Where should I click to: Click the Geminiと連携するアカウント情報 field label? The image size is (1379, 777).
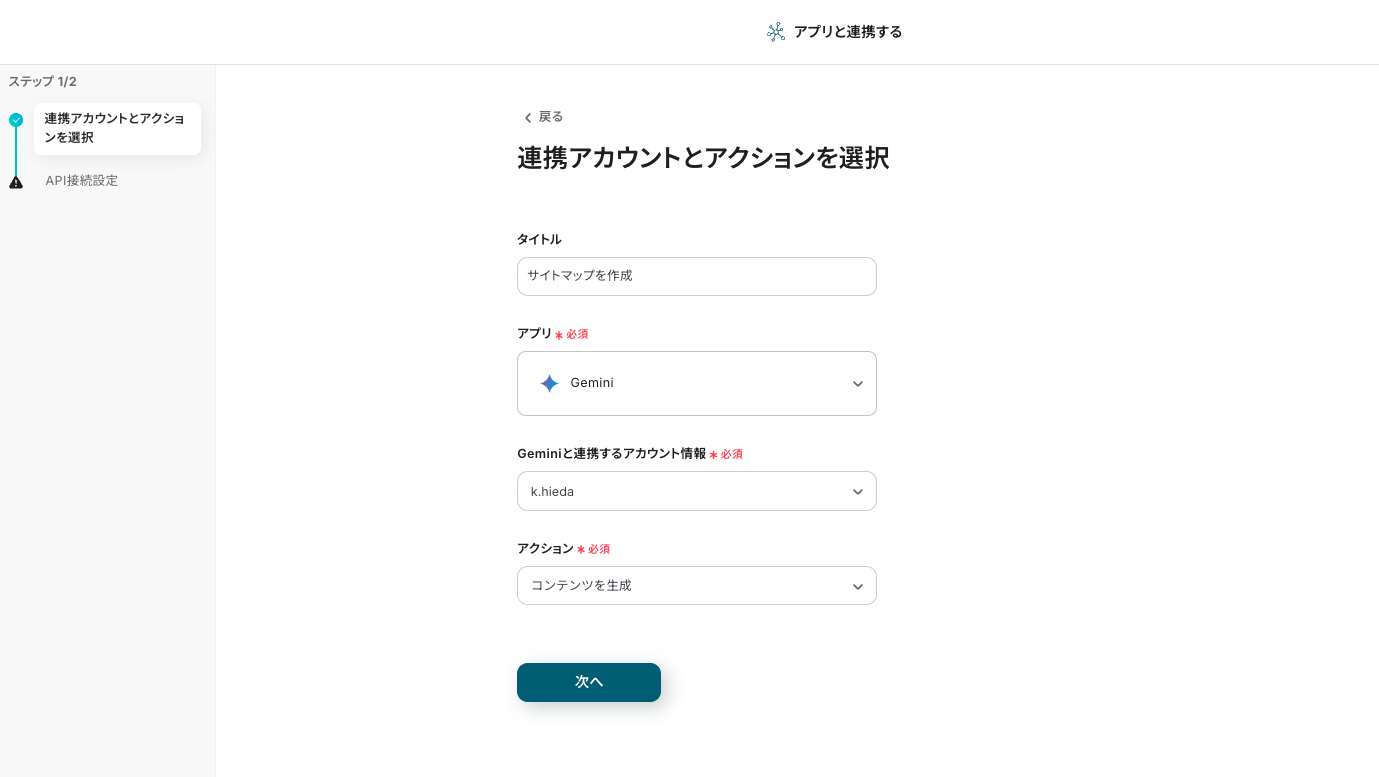tap(611, 454)
